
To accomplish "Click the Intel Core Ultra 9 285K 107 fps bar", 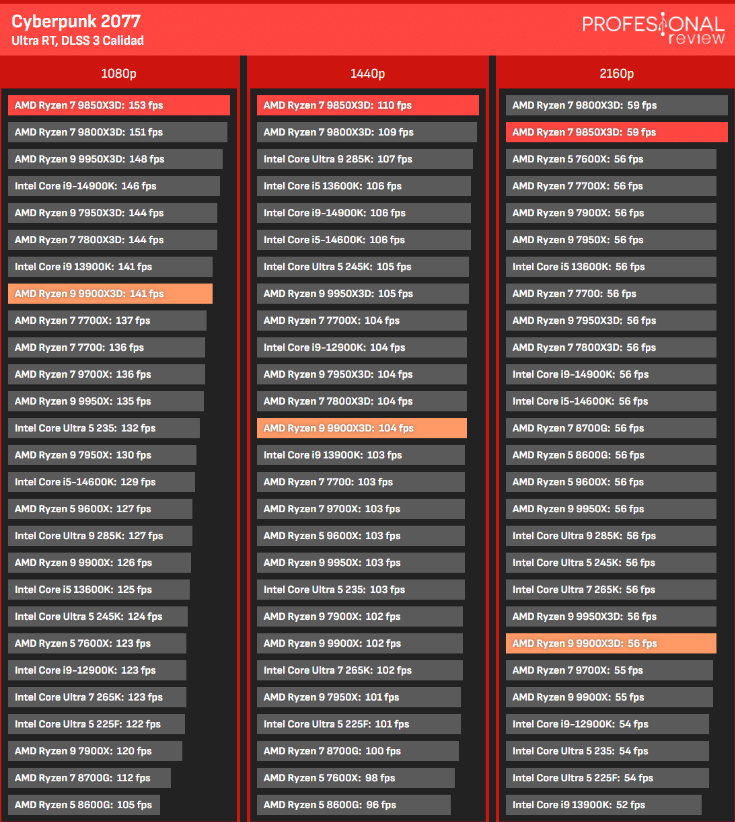I will (x=365, y=159).
